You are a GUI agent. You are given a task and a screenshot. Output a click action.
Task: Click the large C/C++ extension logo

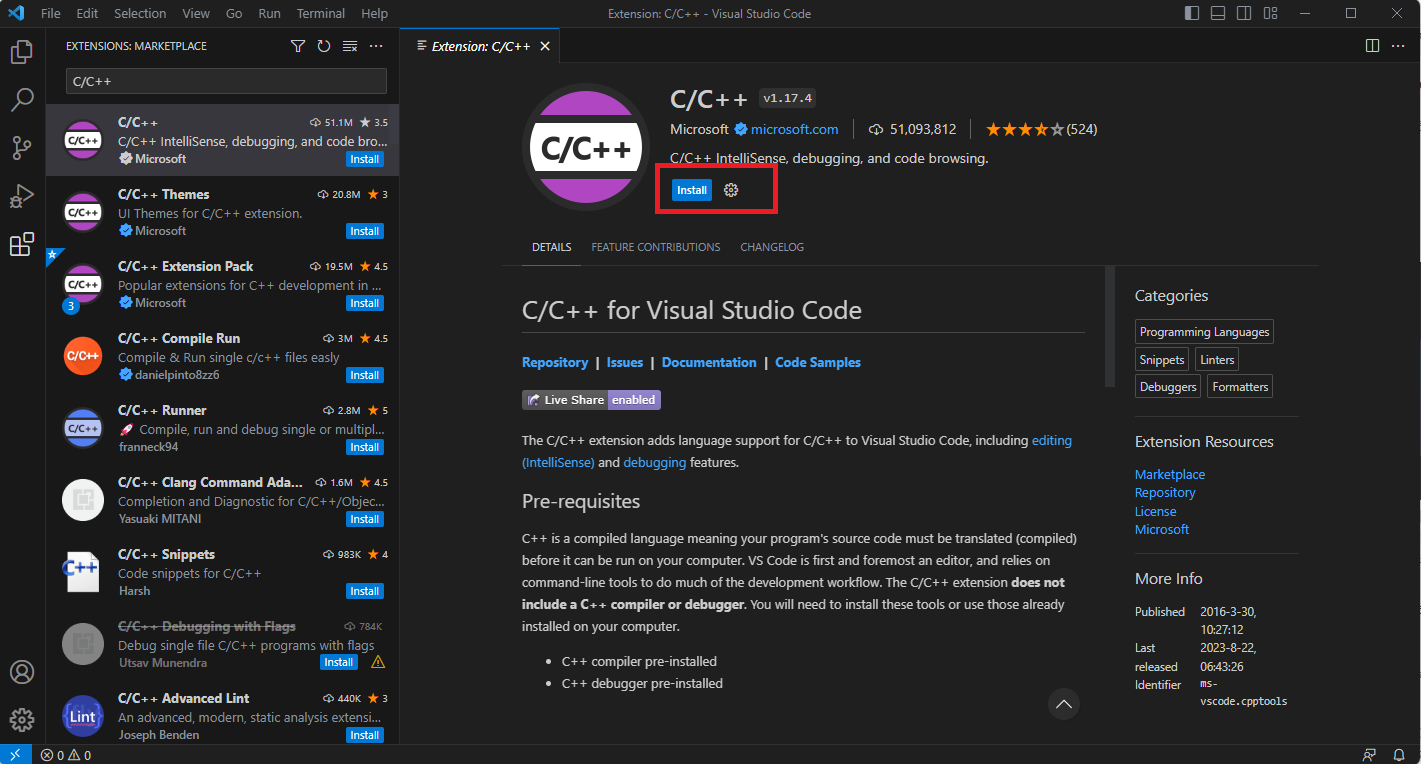tap(586, 147)
